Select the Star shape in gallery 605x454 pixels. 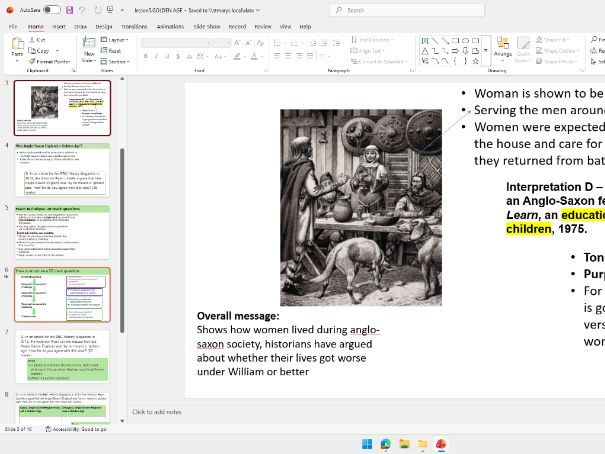click(475, 61)
